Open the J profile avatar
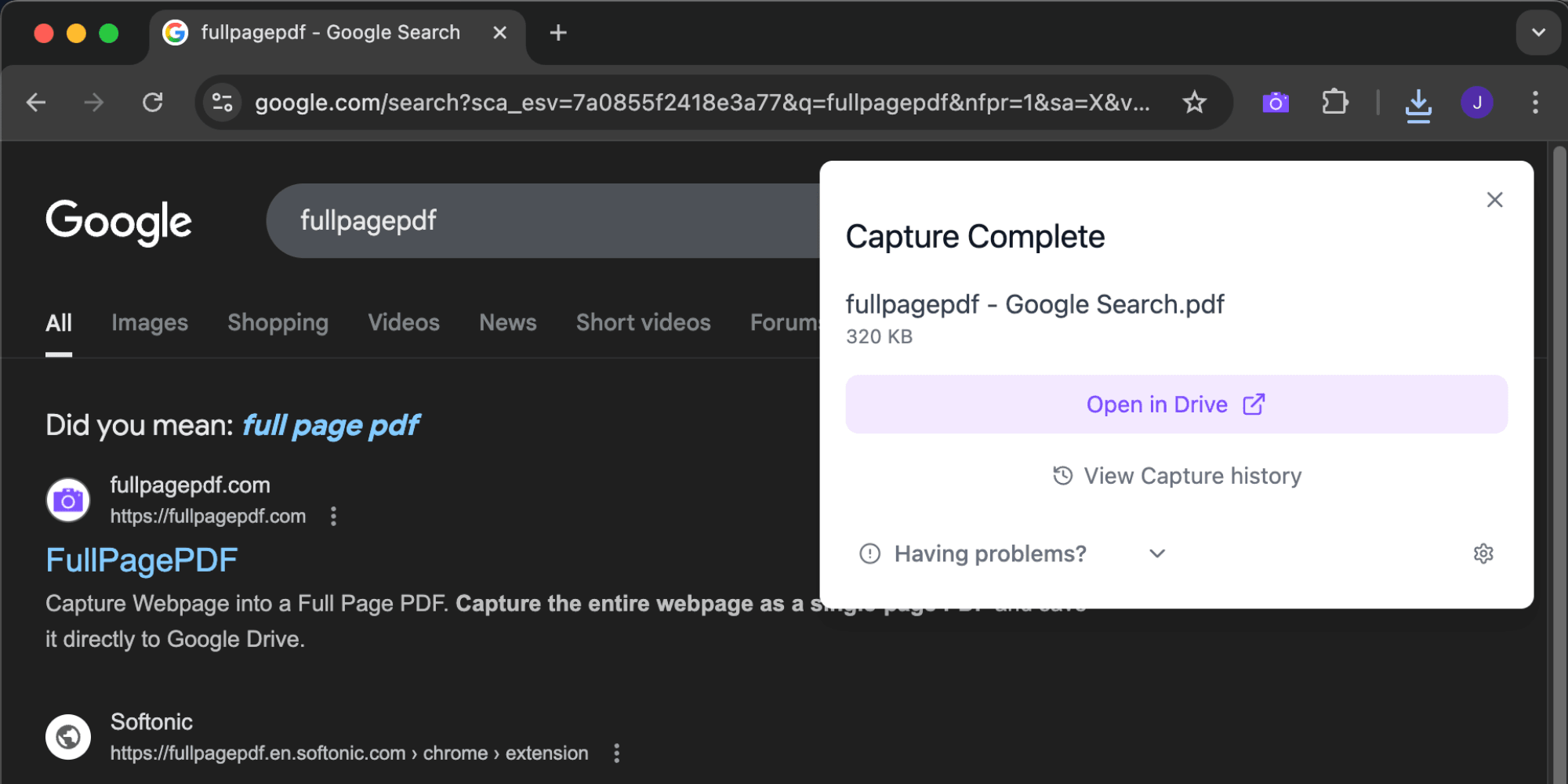Viewport: 1568px width, 784px height. coord(1477,102)
